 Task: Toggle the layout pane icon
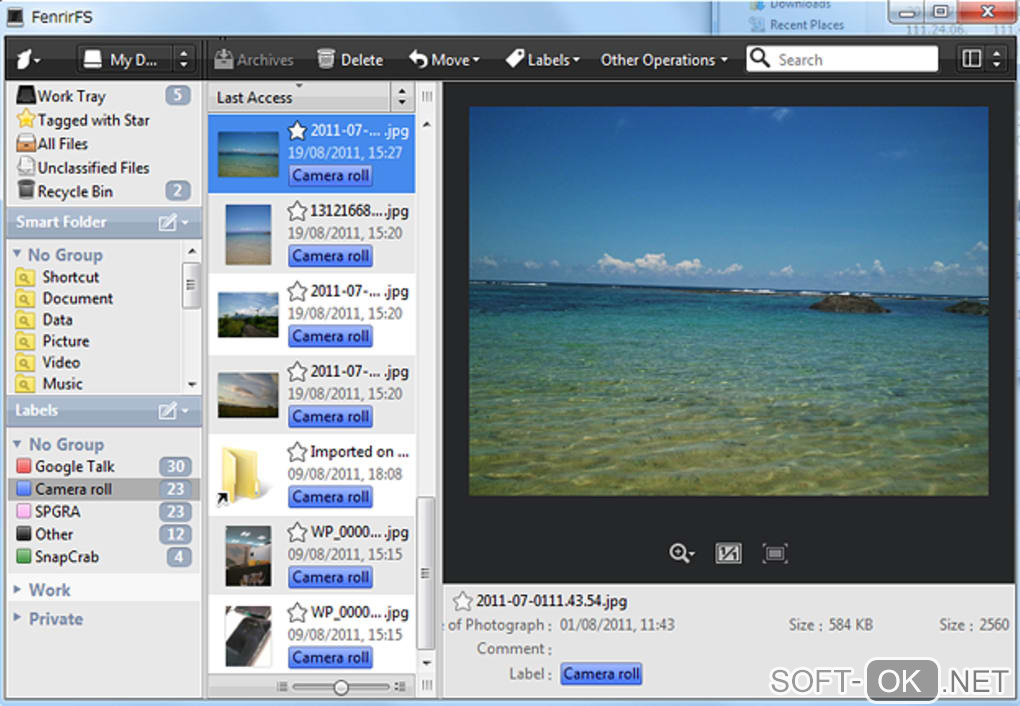[x=971, y=59]
